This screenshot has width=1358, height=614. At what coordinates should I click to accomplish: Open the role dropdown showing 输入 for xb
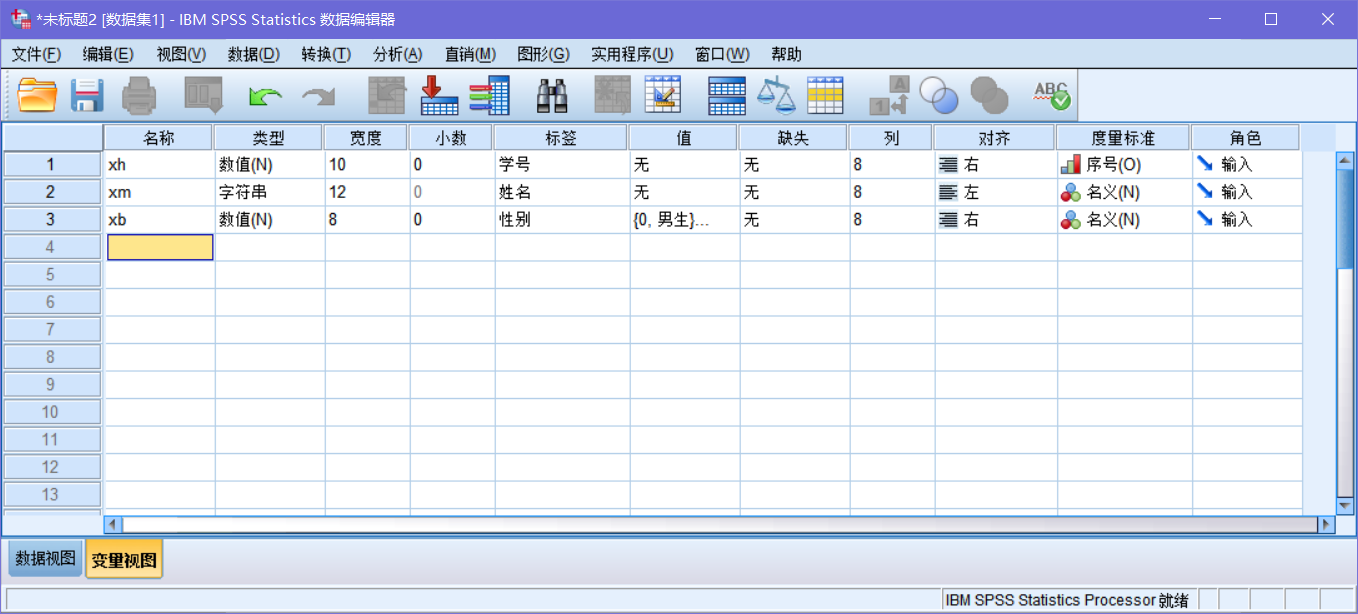pyautogui.click(x=1247, y=219)
